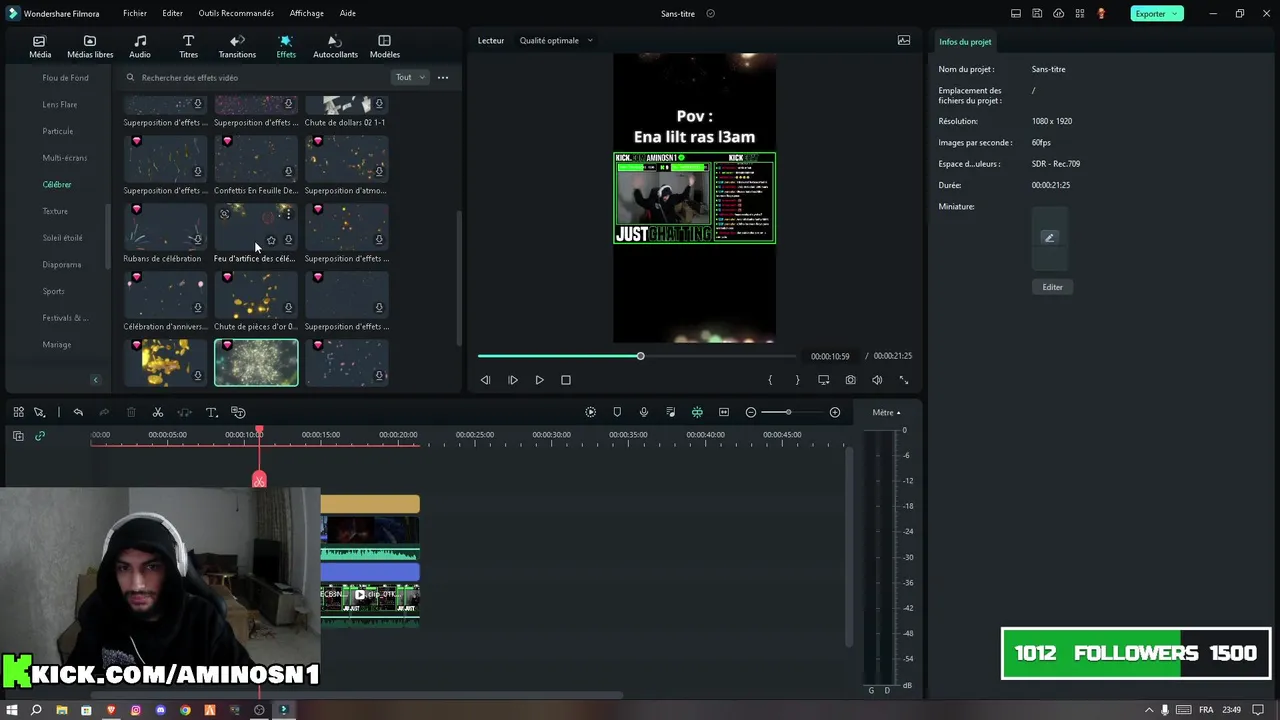Open the Médias libres tab
The height and width of the screenshot is (720, 1280).
90,47
